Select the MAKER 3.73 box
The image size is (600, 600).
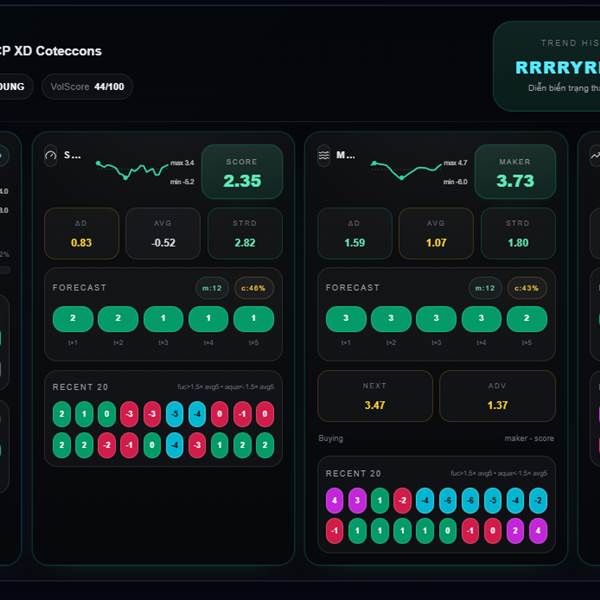pyautogui.click(x=515, y=172)
